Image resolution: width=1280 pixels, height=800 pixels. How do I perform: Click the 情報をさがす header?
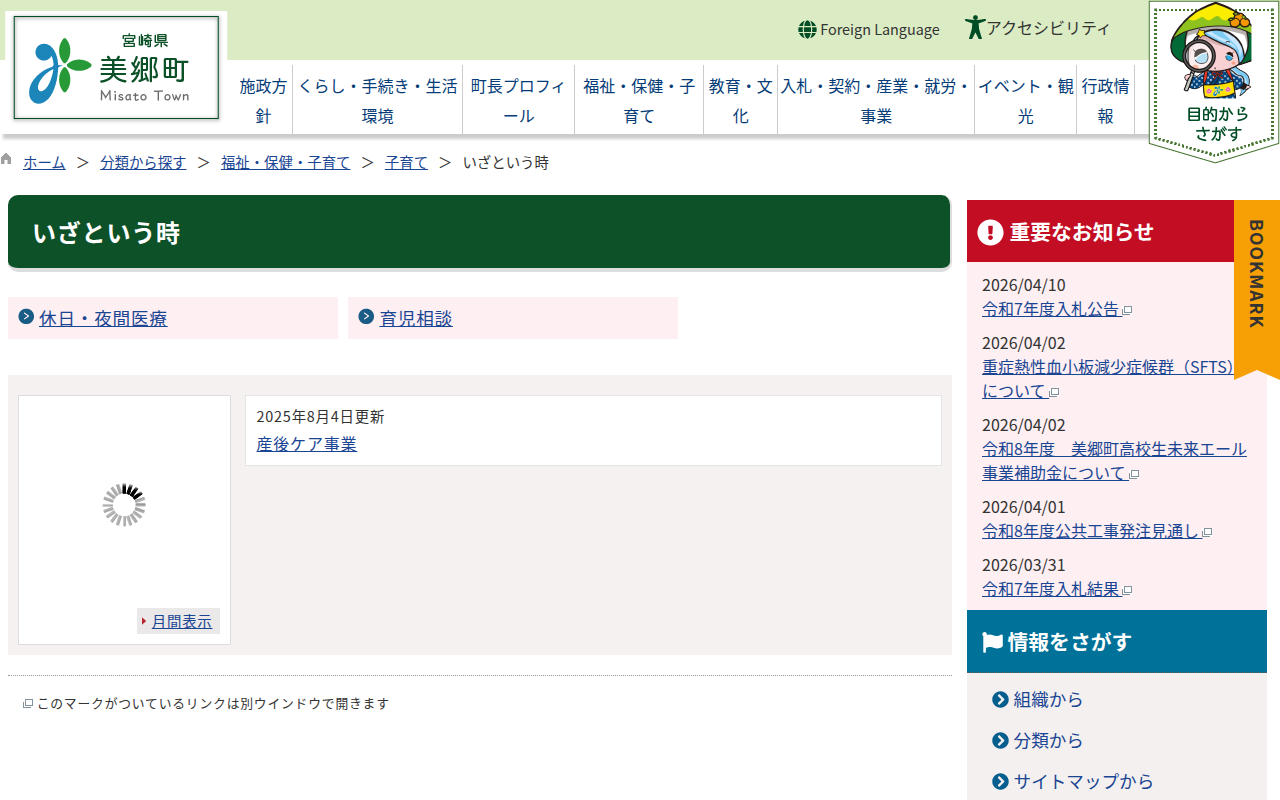[x=1117, y=641]
